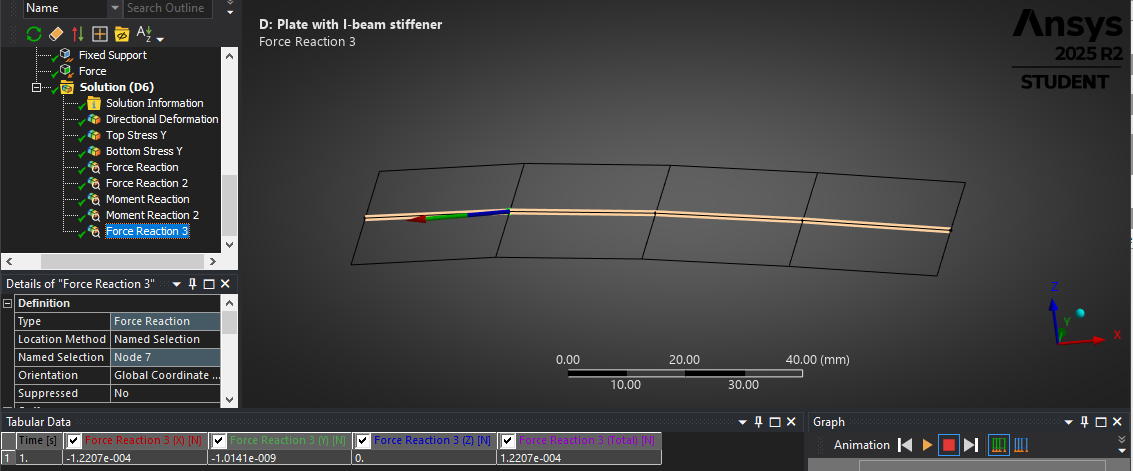The width and height of the screenshot is (1133, 471).
Task: Pin the Tabular Data panel
Action: click(x=759, y=422)
